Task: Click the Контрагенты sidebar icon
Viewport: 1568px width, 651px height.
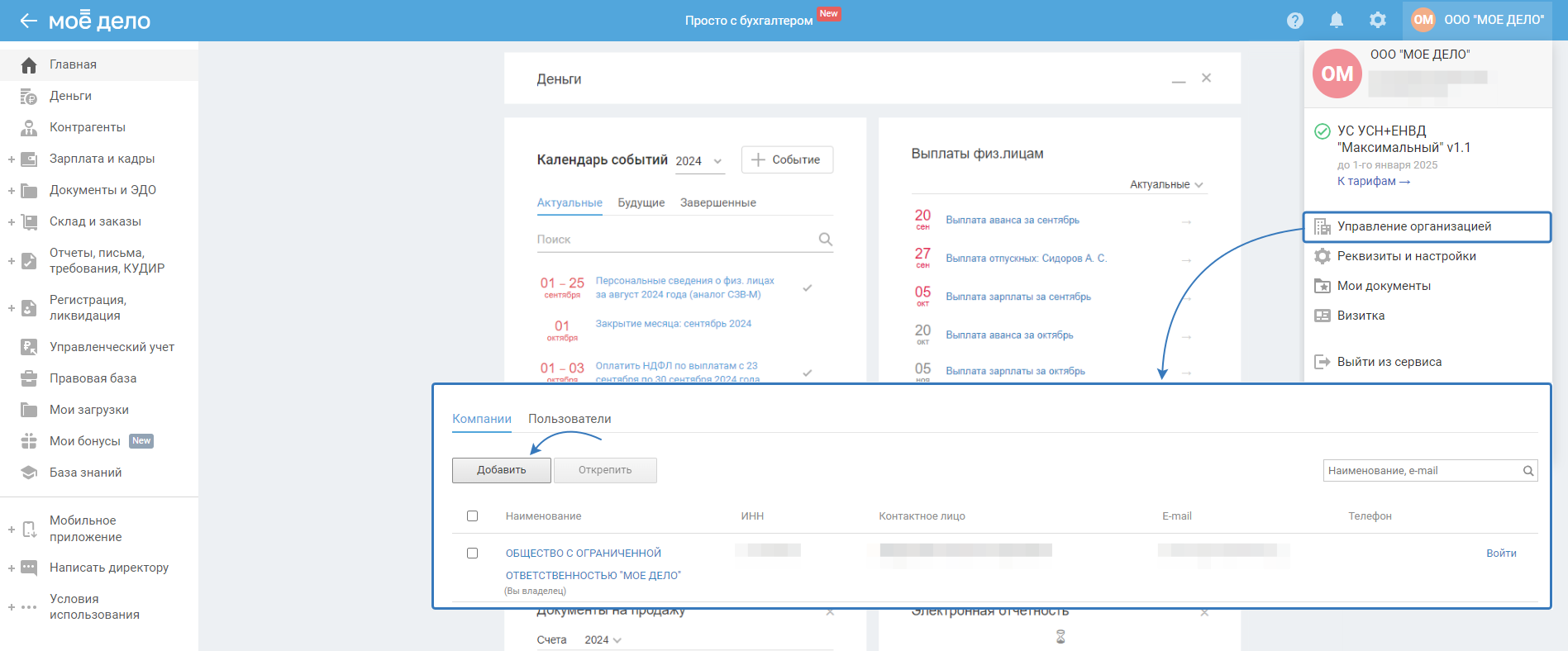Action: pos(29,128)
